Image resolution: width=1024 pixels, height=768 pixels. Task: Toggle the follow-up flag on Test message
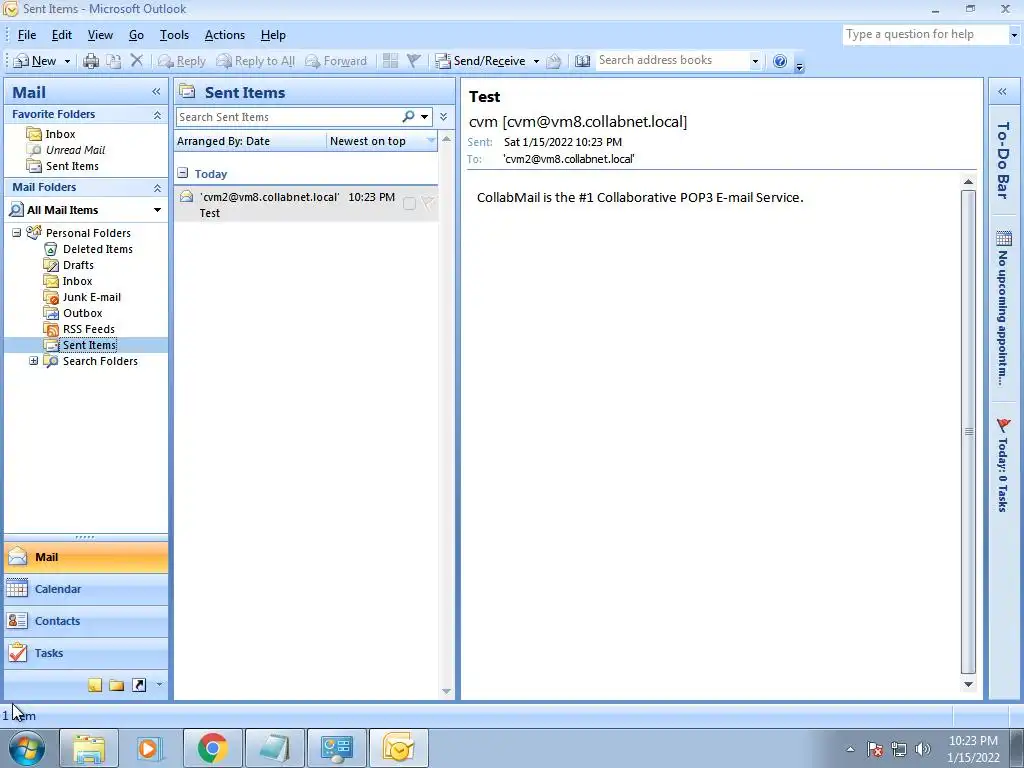[x=428, y=204]
